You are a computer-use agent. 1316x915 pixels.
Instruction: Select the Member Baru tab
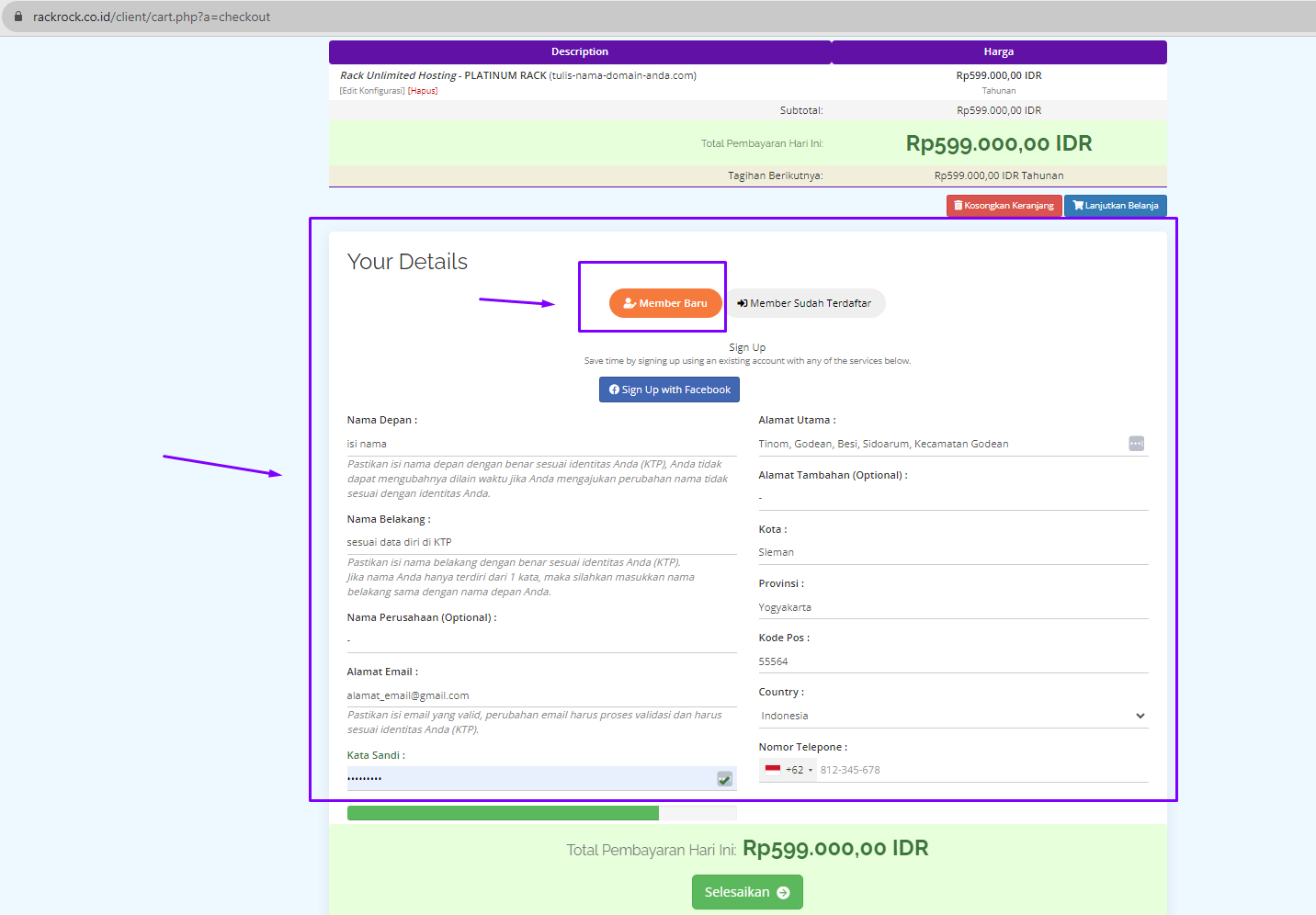click(665, 303)
